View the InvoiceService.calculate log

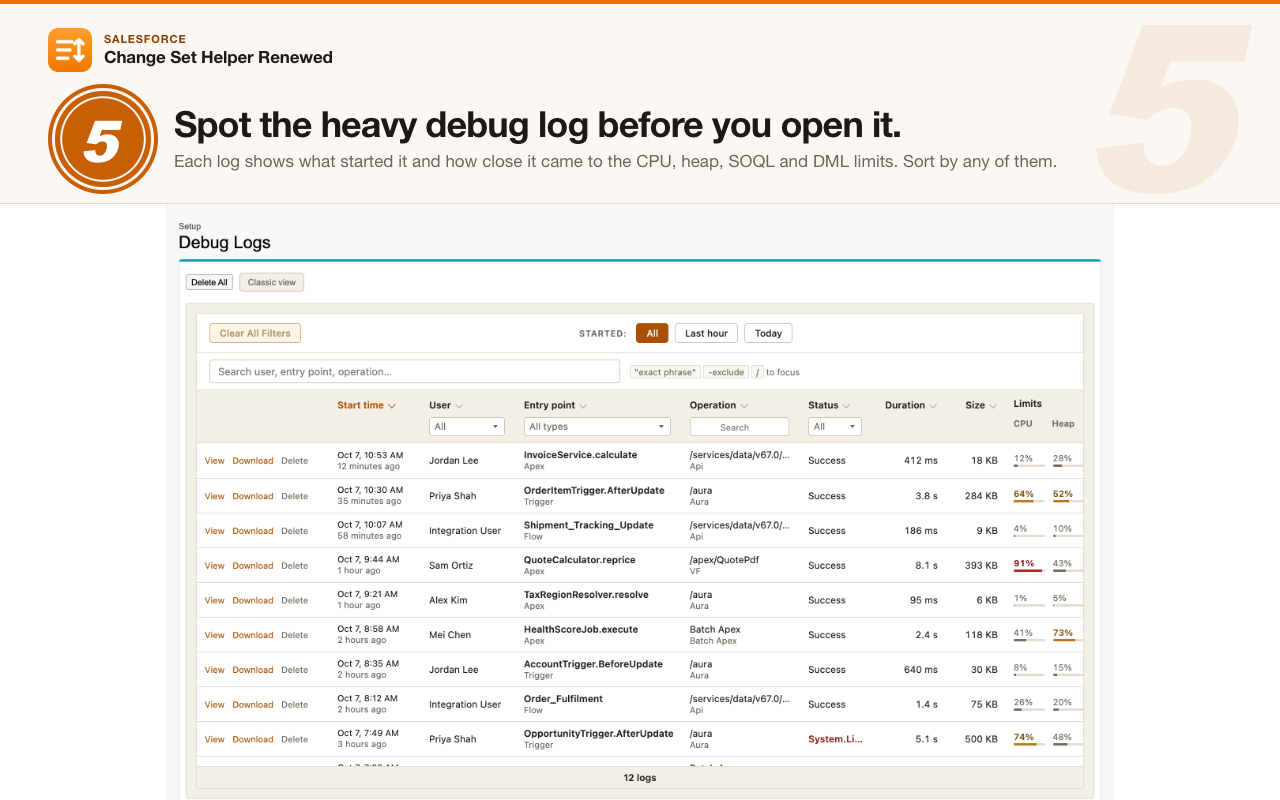coord(215,461)
